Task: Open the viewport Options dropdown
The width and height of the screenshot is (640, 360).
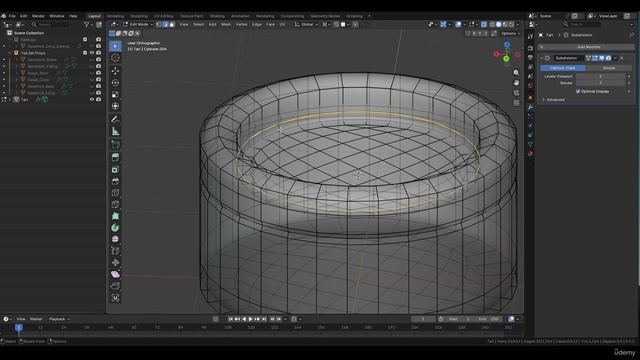Action: (x=511, y=33)
